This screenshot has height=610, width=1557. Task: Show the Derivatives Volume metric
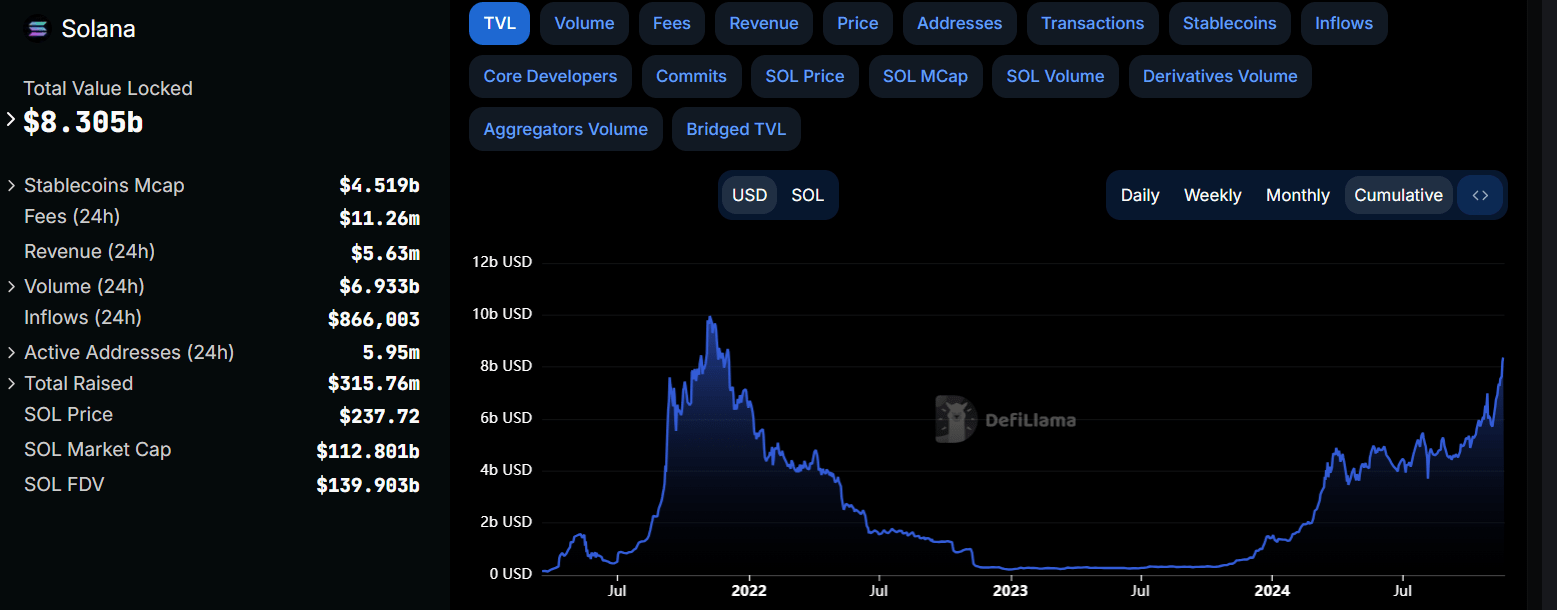1220,76
